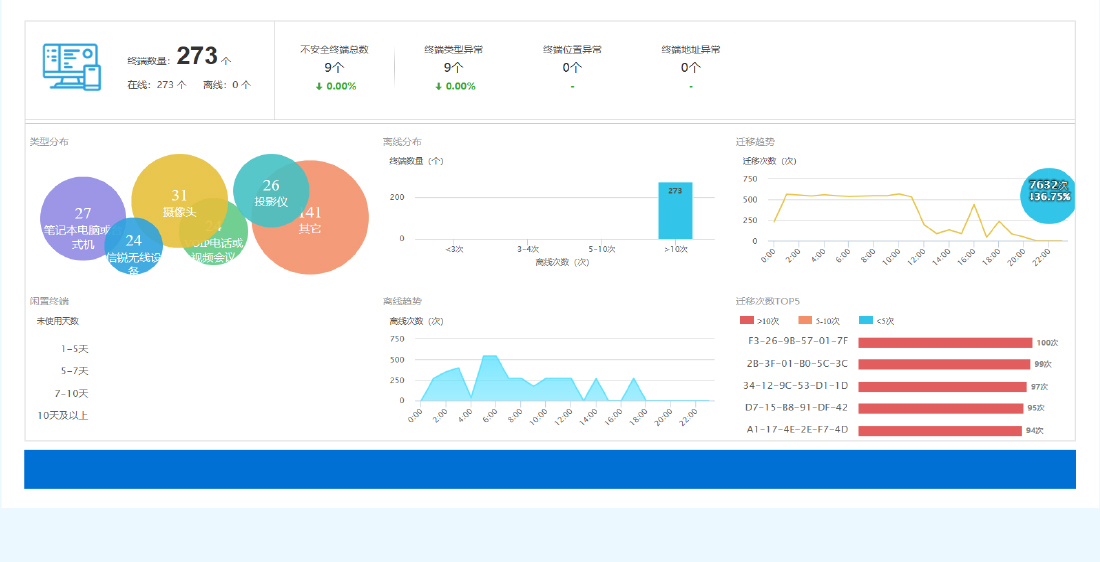Click the 终端位置异常 0个 statistic
1100x562 pixels.
(x=572, y=67)
